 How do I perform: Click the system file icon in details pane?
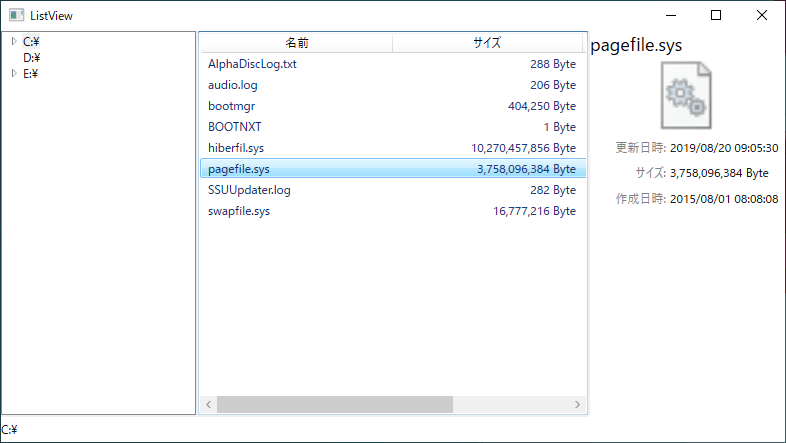click(686, 95)
